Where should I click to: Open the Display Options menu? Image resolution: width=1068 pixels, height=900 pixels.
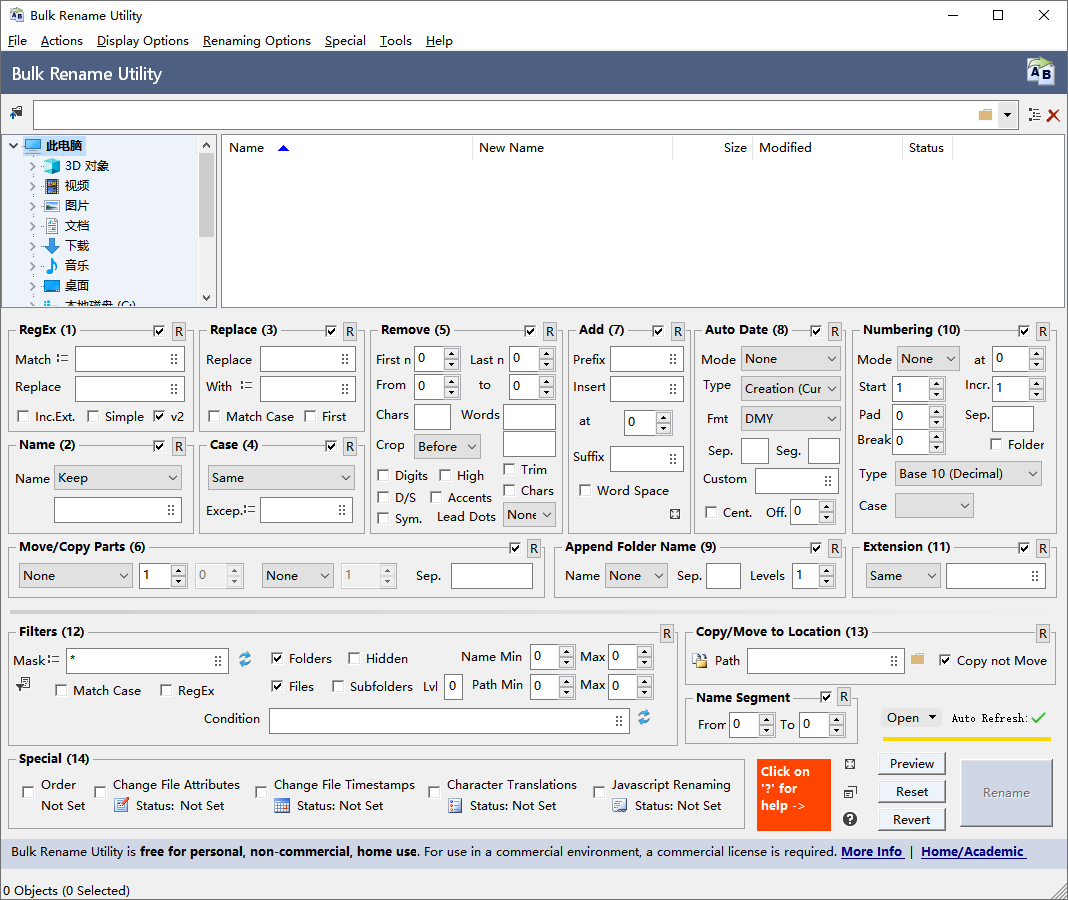(142, 41)
